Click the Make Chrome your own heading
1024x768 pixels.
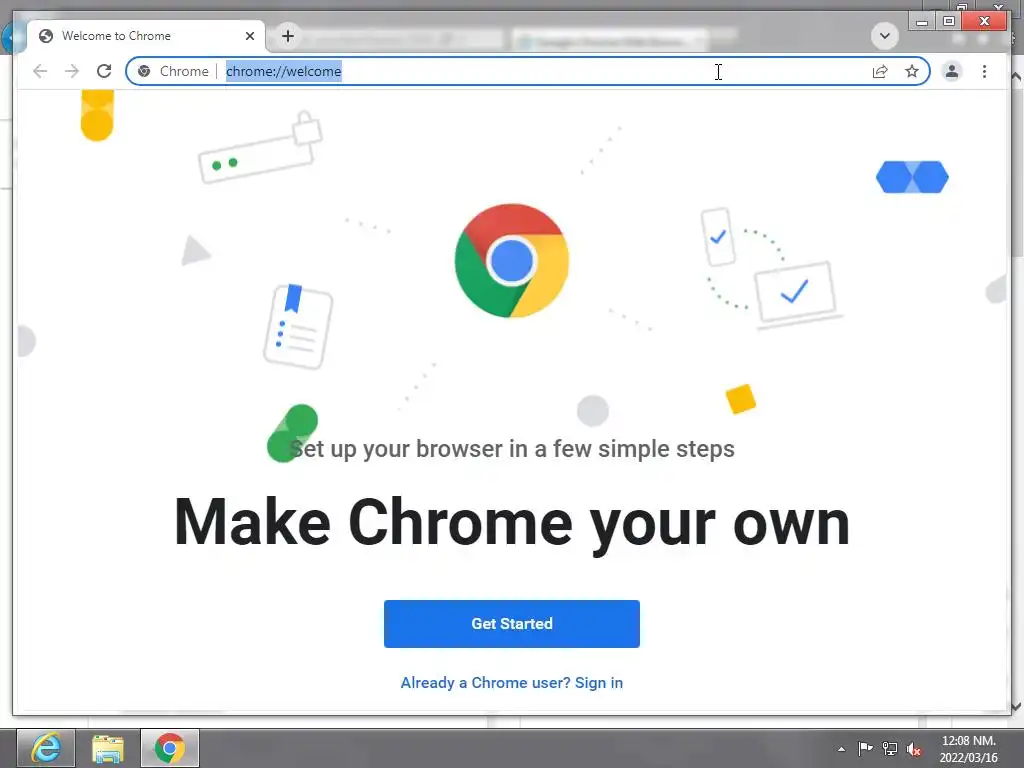point(512,523)
